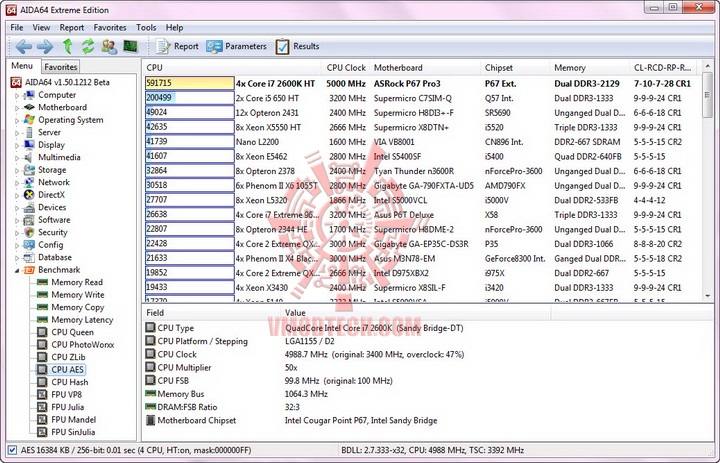Select the Database icon in tree
This screenshot has height=463, width=720.
pyautogui.click(x=29, y=258)
